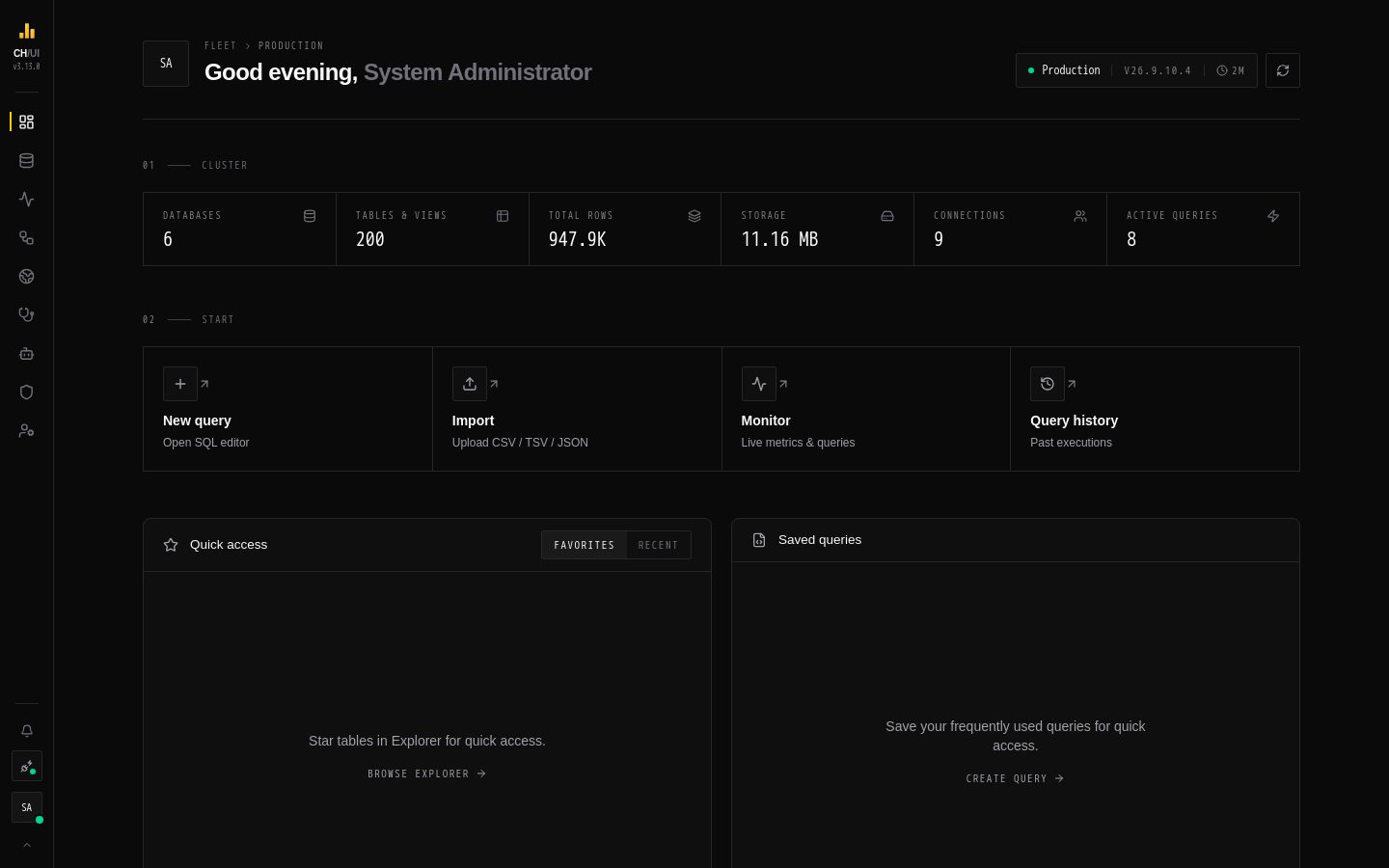
Task: Click the connection plug icon in the sidebar
Action: pyautogui.click(x=27, y=767)
